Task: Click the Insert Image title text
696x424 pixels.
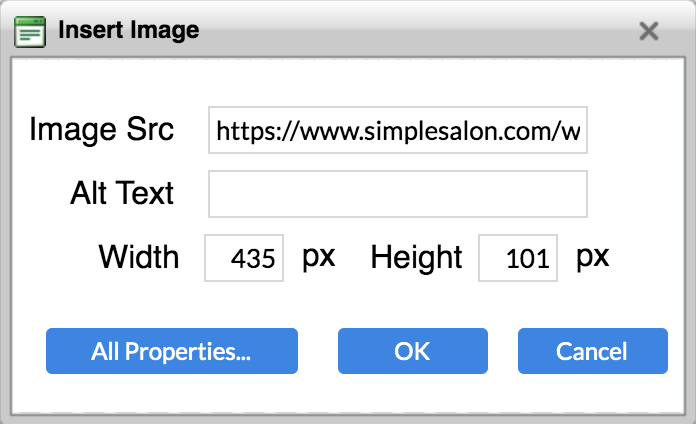Action: (129, 30)
